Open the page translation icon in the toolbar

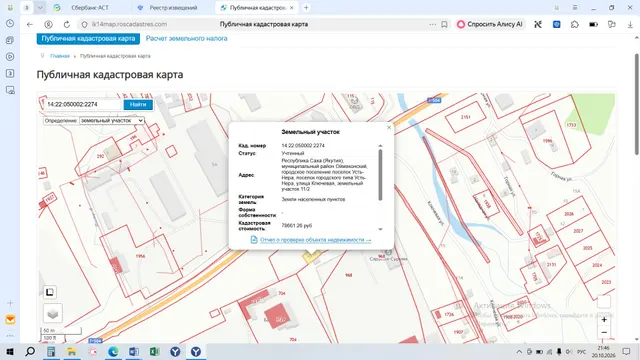[x=611, y=24]
